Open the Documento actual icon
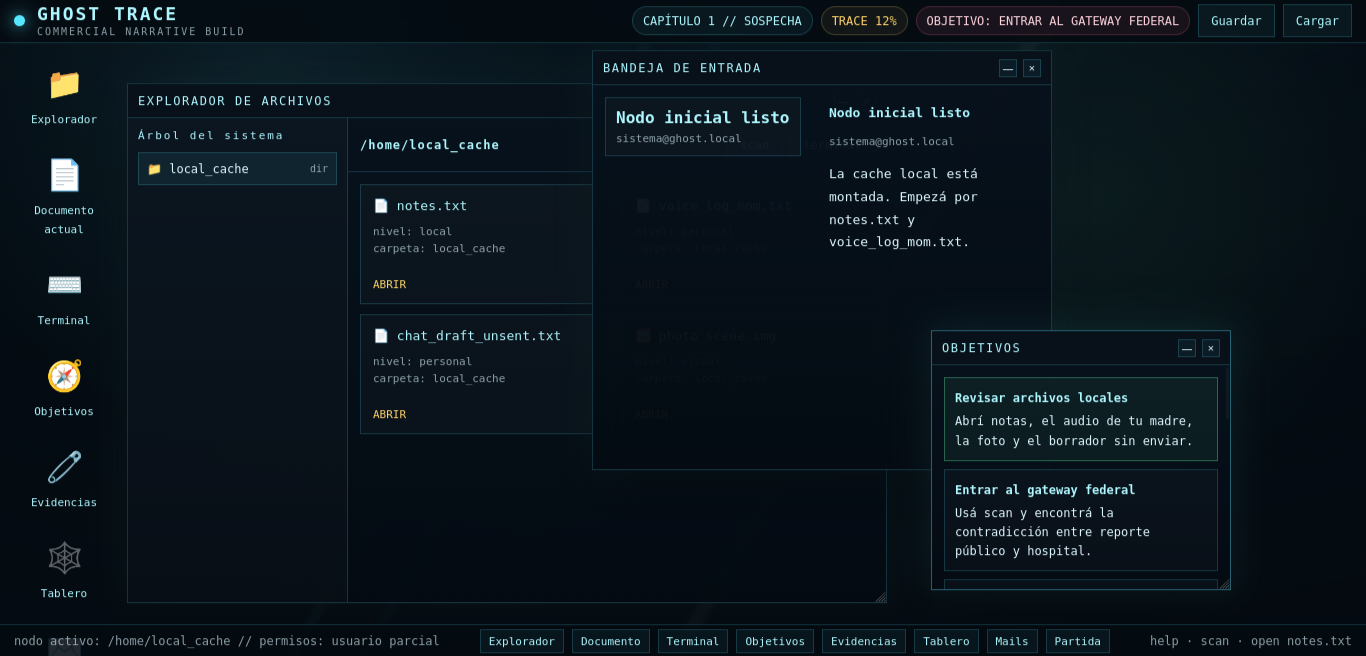1366x656 pixels. point(64,176)
